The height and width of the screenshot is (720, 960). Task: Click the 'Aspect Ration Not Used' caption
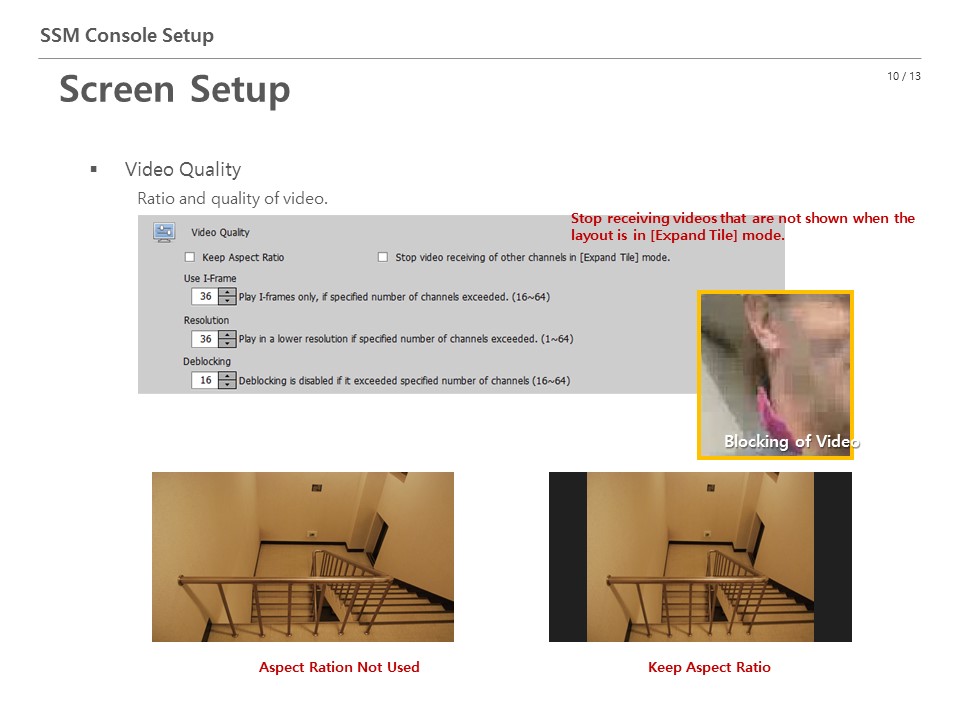click(x=339, y=667)
